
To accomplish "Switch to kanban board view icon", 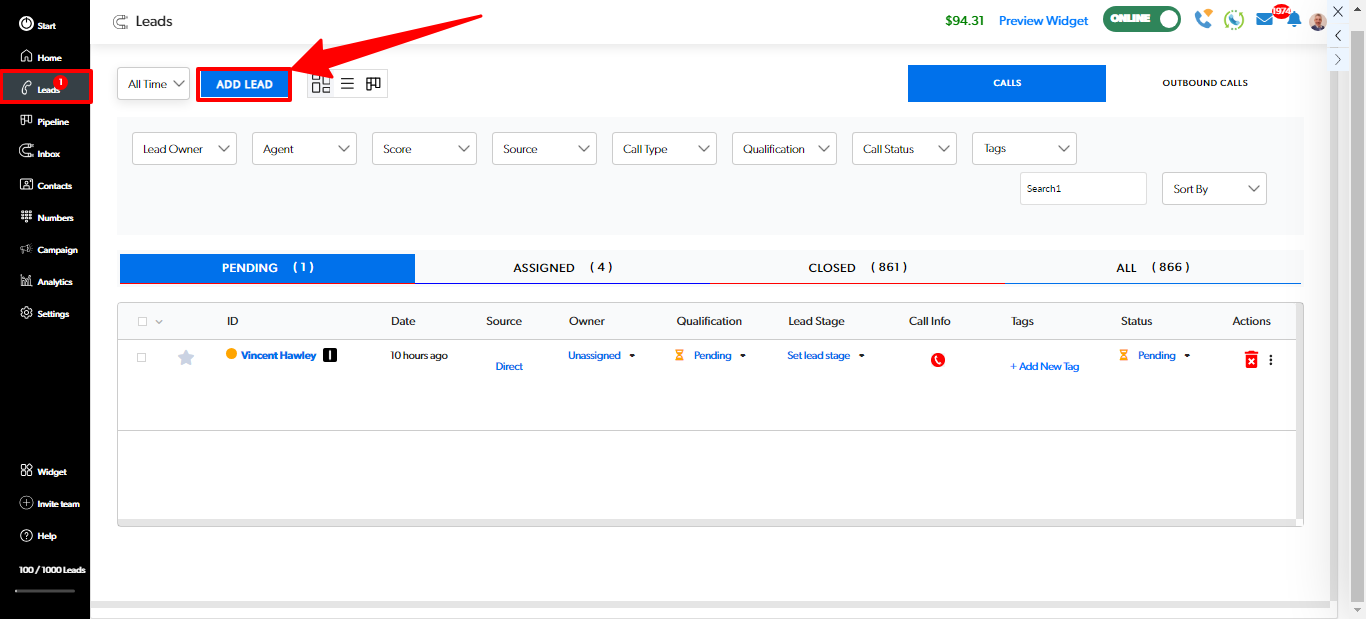I will (x=373, y=84).
